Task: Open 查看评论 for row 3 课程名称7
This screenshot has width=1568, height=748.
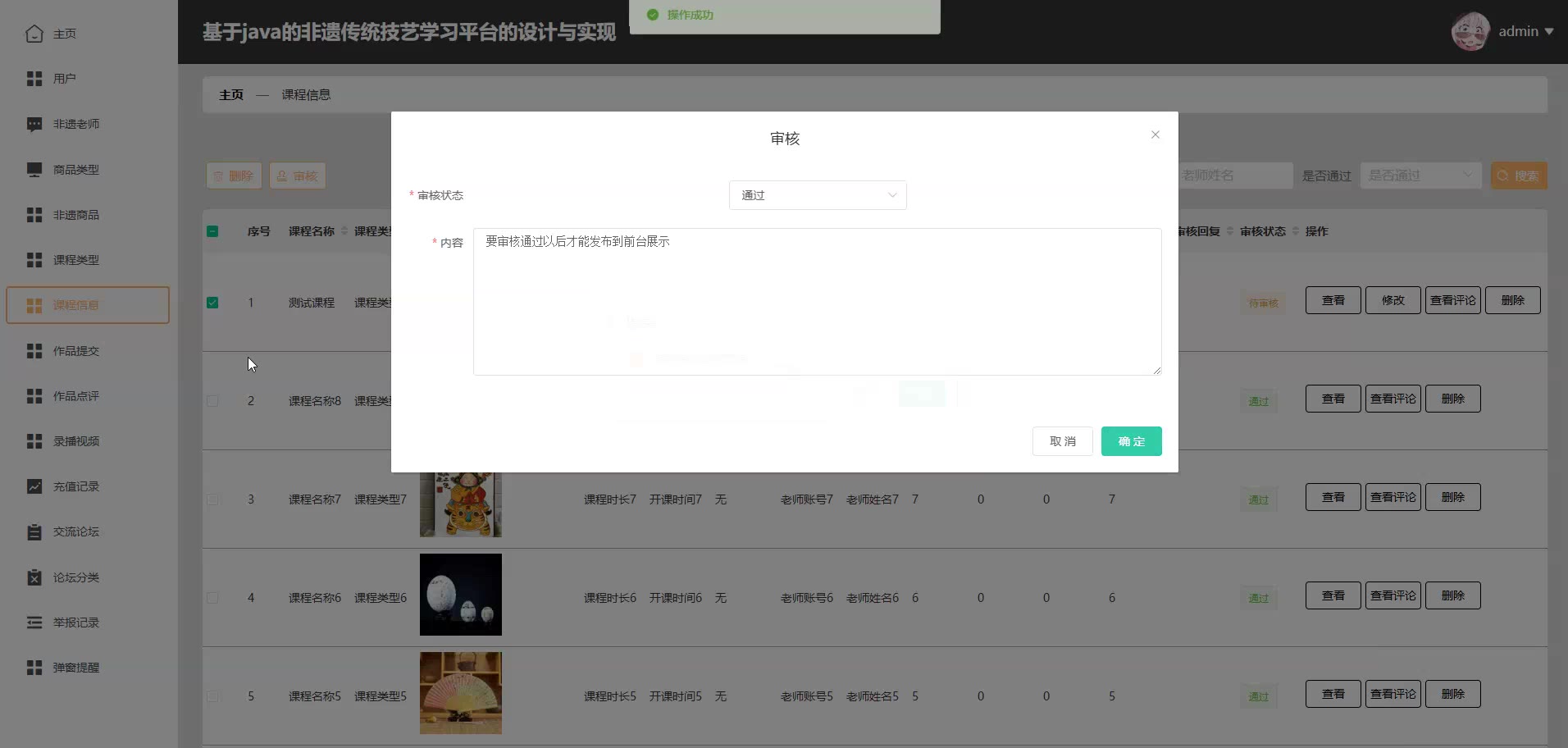Action: click(1393, 497)
